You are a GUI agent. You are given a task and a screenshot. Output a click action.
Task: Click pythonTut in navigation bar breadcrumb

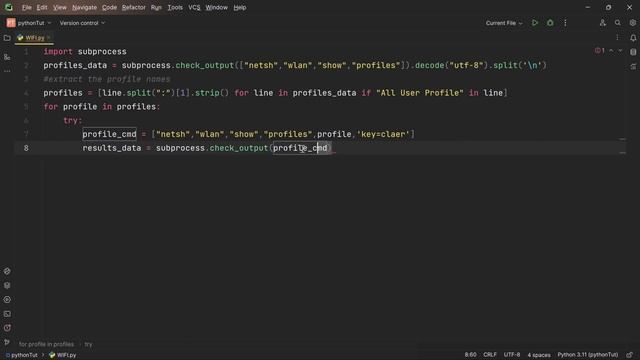(21, 355)
